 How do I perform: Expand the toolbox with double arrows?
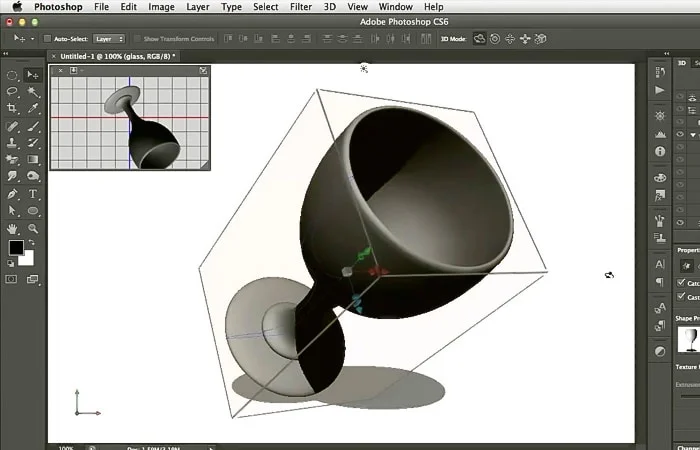[5, 54]
